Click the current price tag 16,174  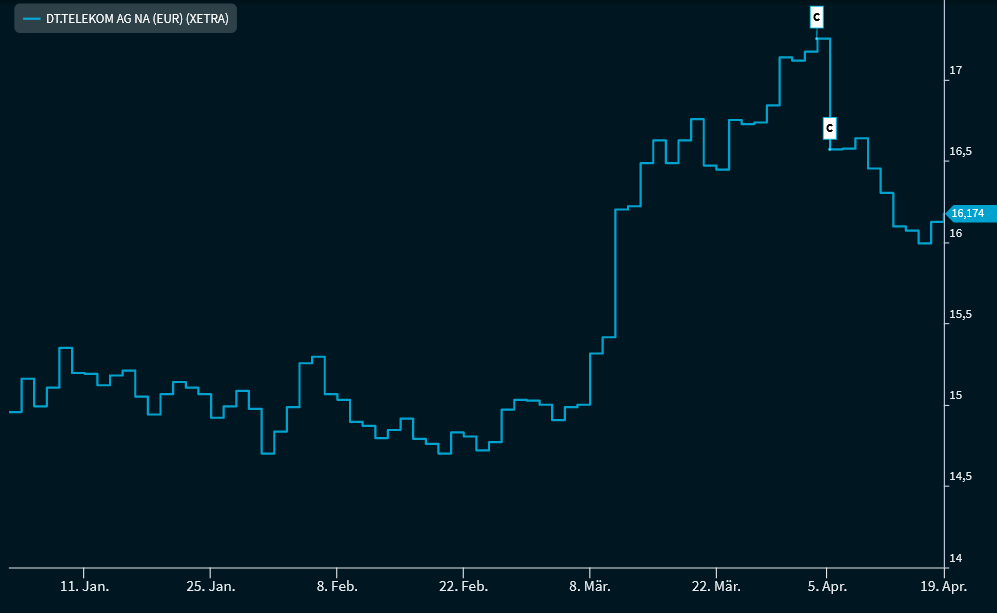[967, 213]
